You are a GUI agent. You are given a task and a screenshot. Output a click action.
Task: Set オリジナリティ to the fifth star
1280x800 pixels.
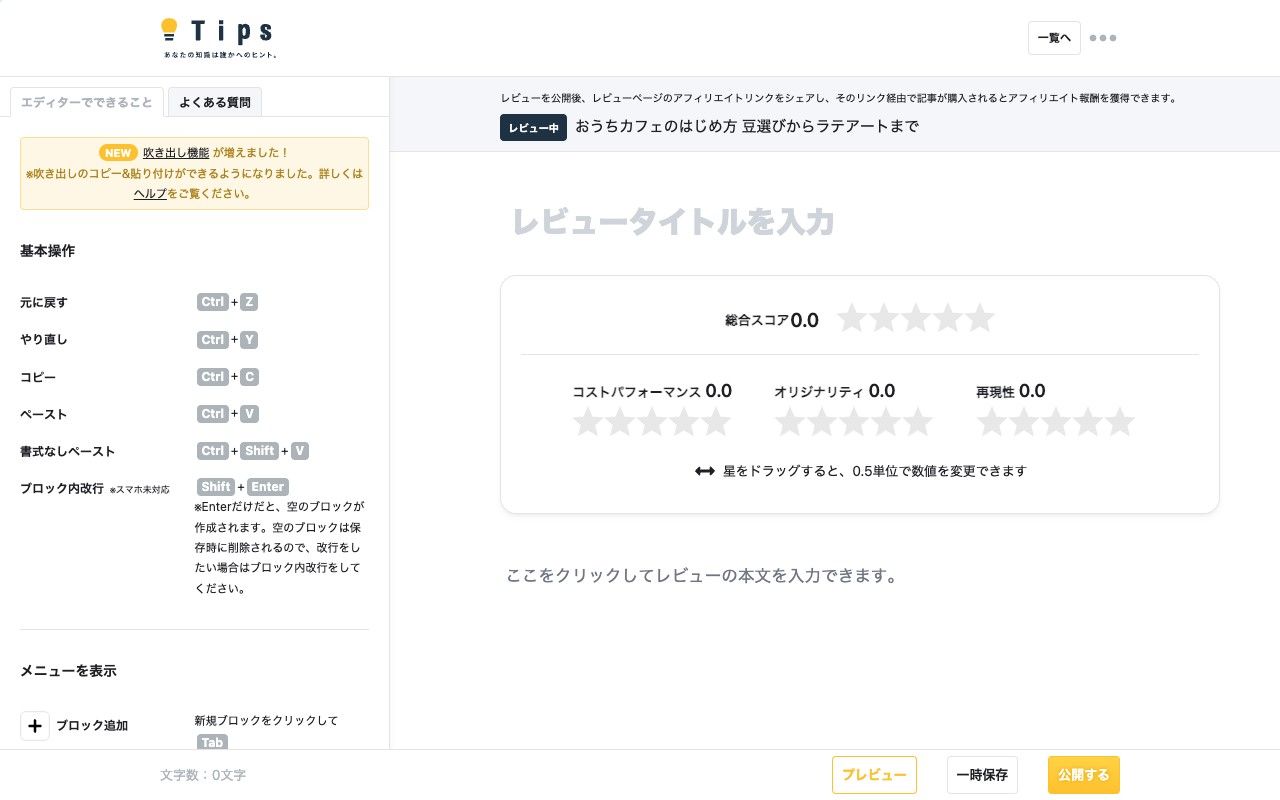point(918,422)
